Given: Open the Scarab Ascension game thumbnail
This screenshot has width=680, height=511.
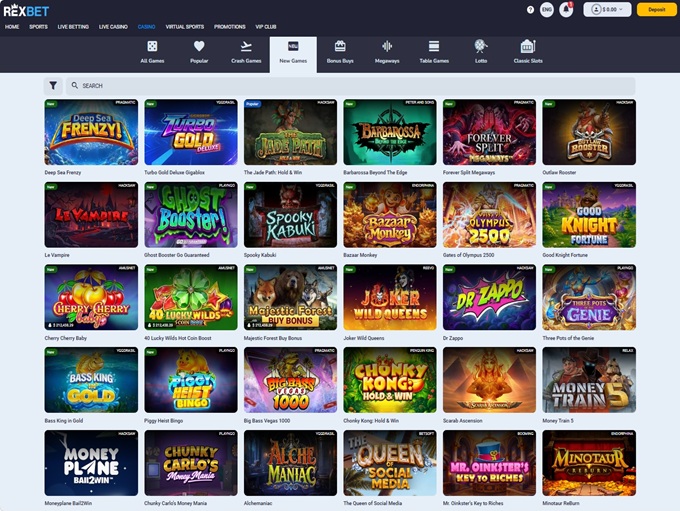Looking at the screenshot, I should point(489,380).
